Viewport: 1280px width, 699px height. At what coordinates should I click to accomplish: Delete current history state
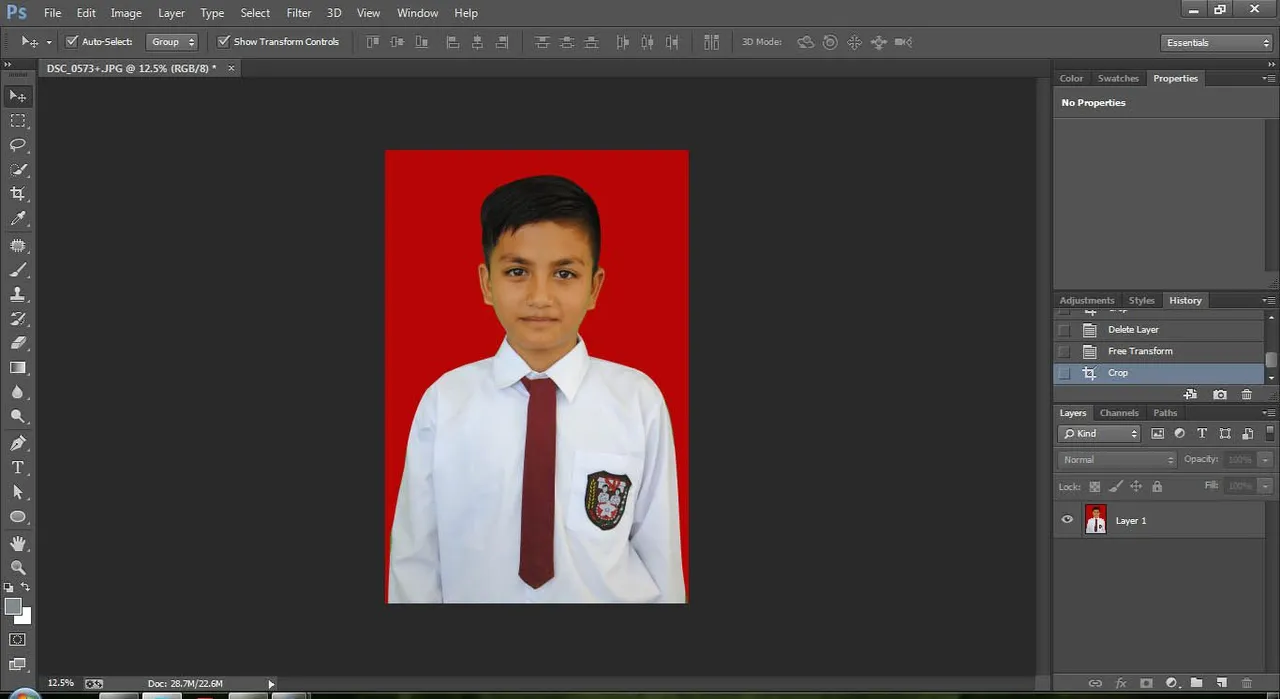coord(1246,395)
